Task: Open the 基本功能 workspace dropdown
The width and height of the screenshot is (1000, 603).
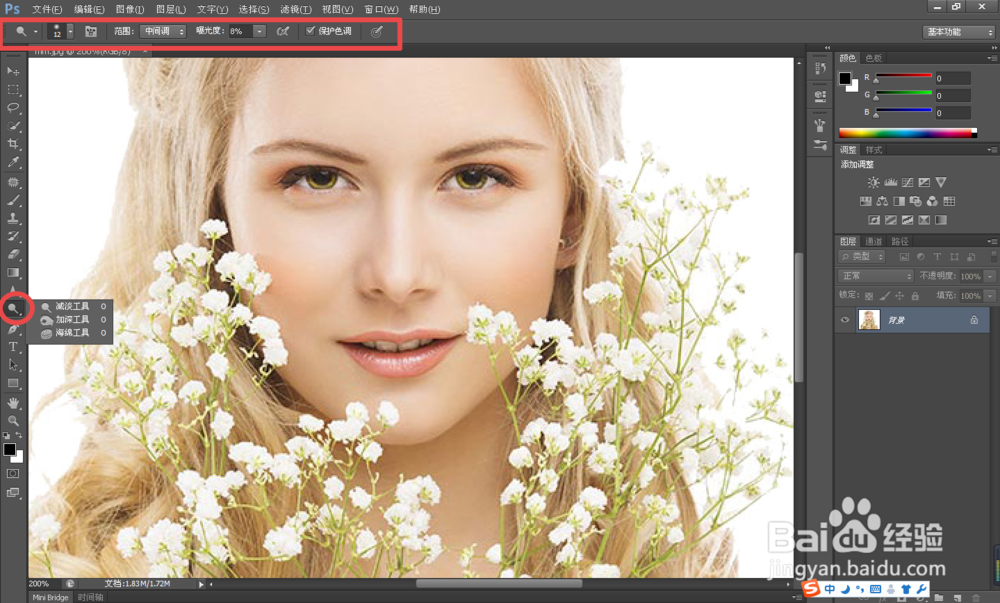Action: coord(959,32)
